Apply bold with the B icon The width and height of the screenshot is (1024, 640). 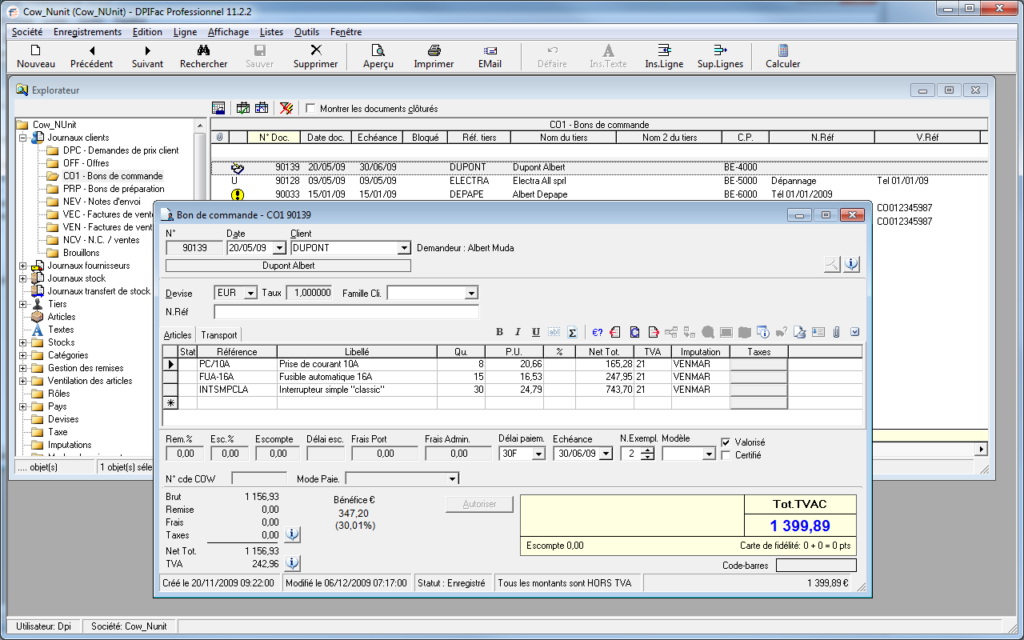pos(500,332)
